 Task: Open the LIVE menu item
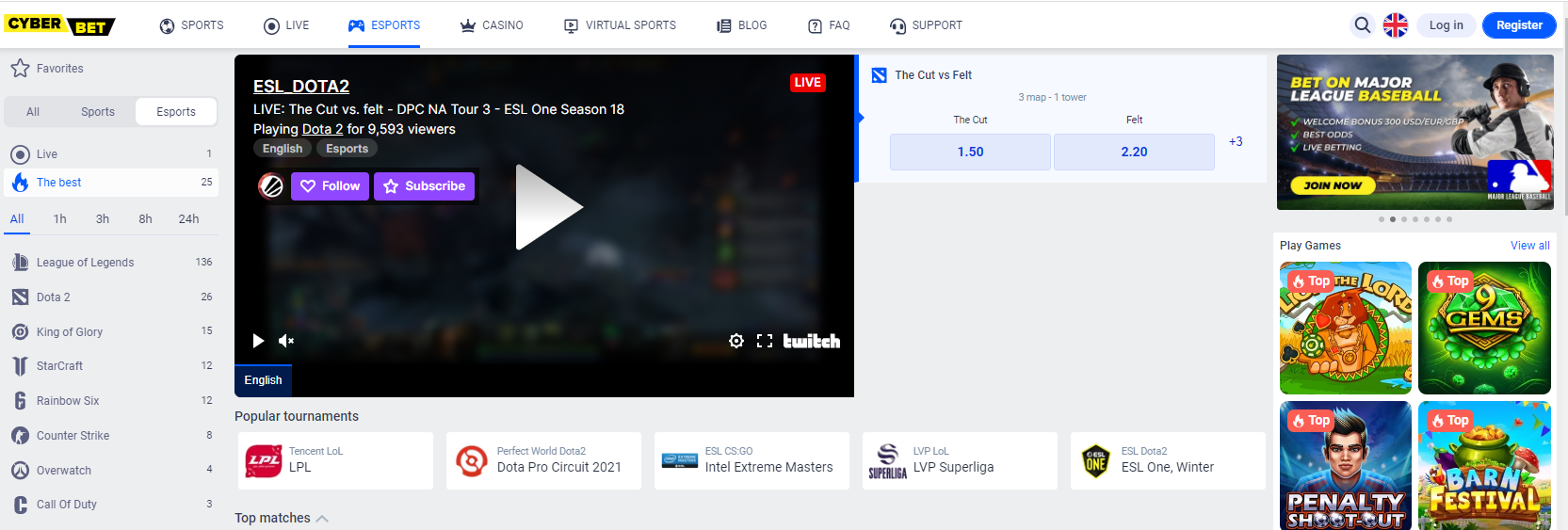[286, 25]
